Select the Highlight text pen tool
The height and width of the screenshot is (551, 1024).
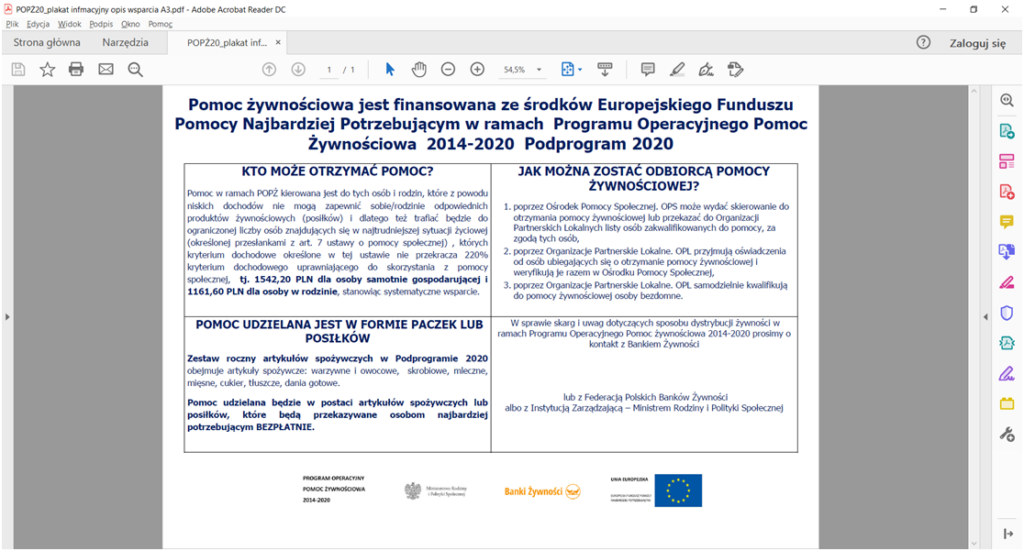(x=677, y=69)
